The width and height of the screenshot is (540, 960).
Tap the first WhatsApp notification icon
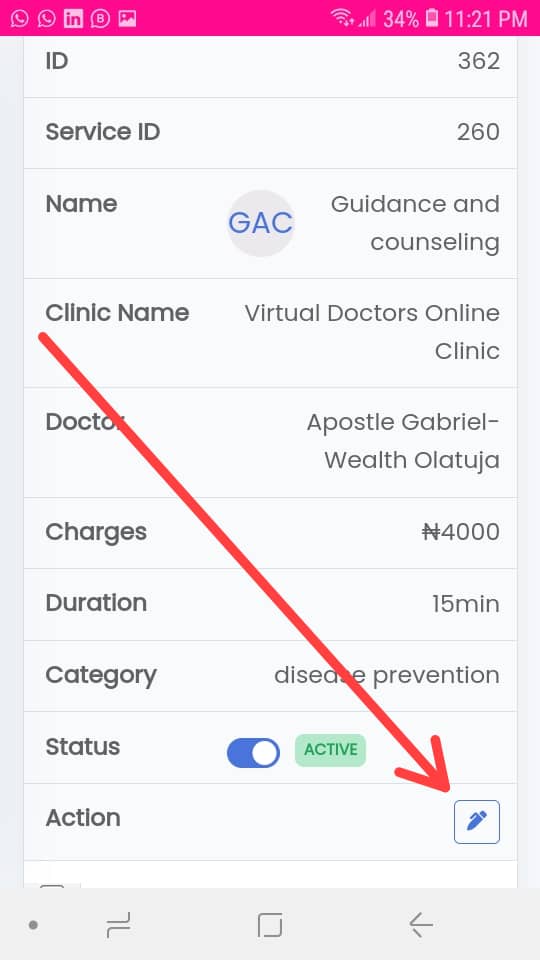(x=20, y=19)
